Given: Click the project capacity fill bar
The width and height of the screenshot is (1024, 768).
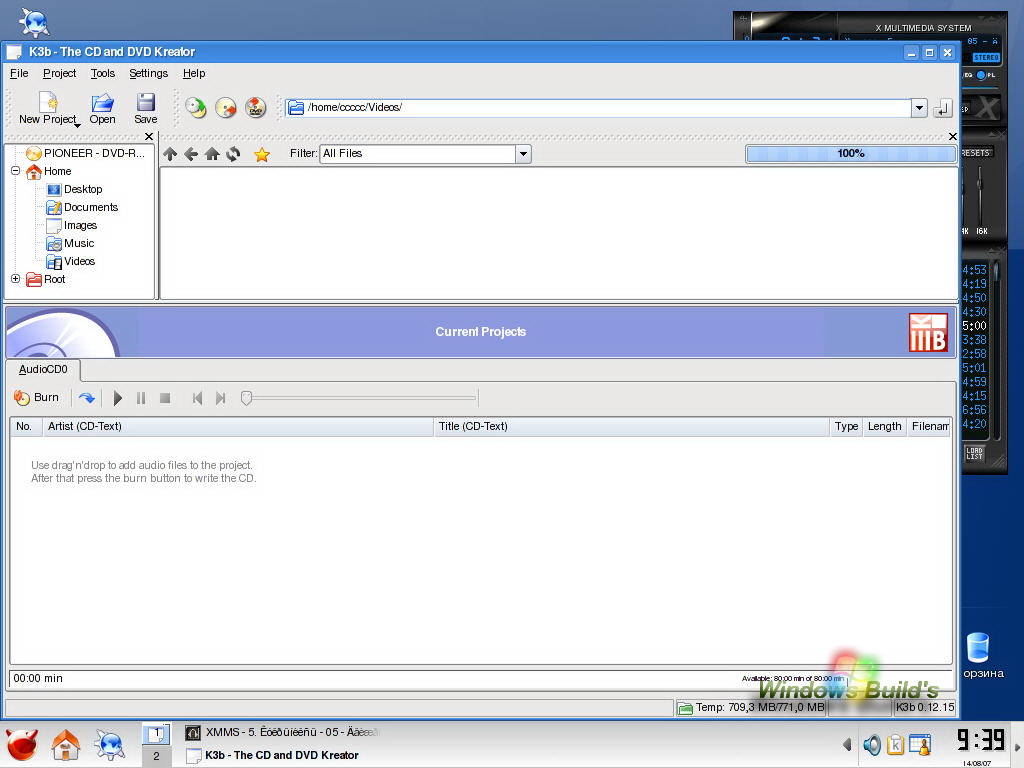Looking at the screenshot, I should click(481, 679).
